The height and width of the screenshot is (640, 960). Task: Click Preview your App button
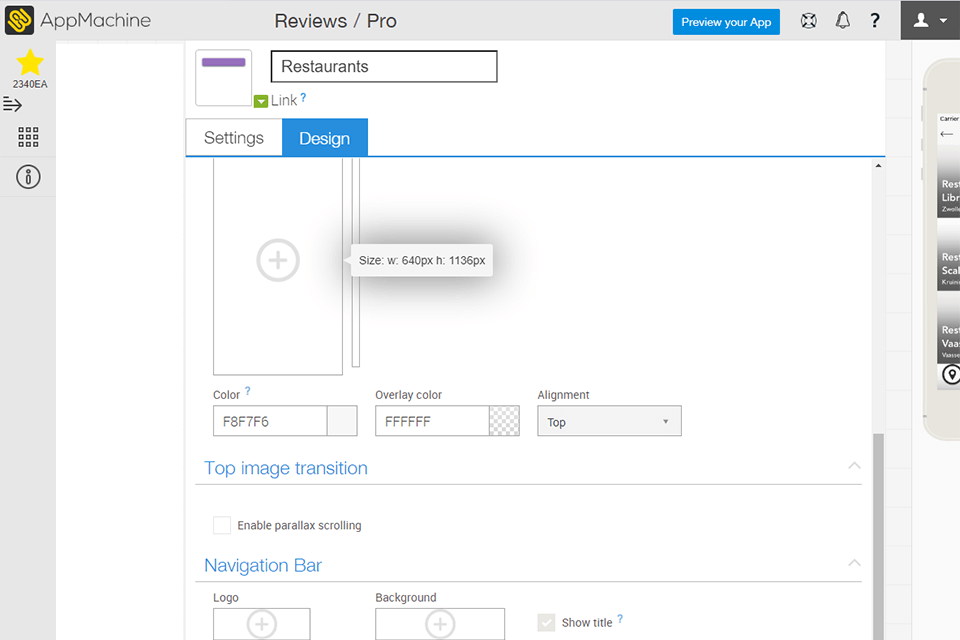pyautogui.click(x=726, y=22)
